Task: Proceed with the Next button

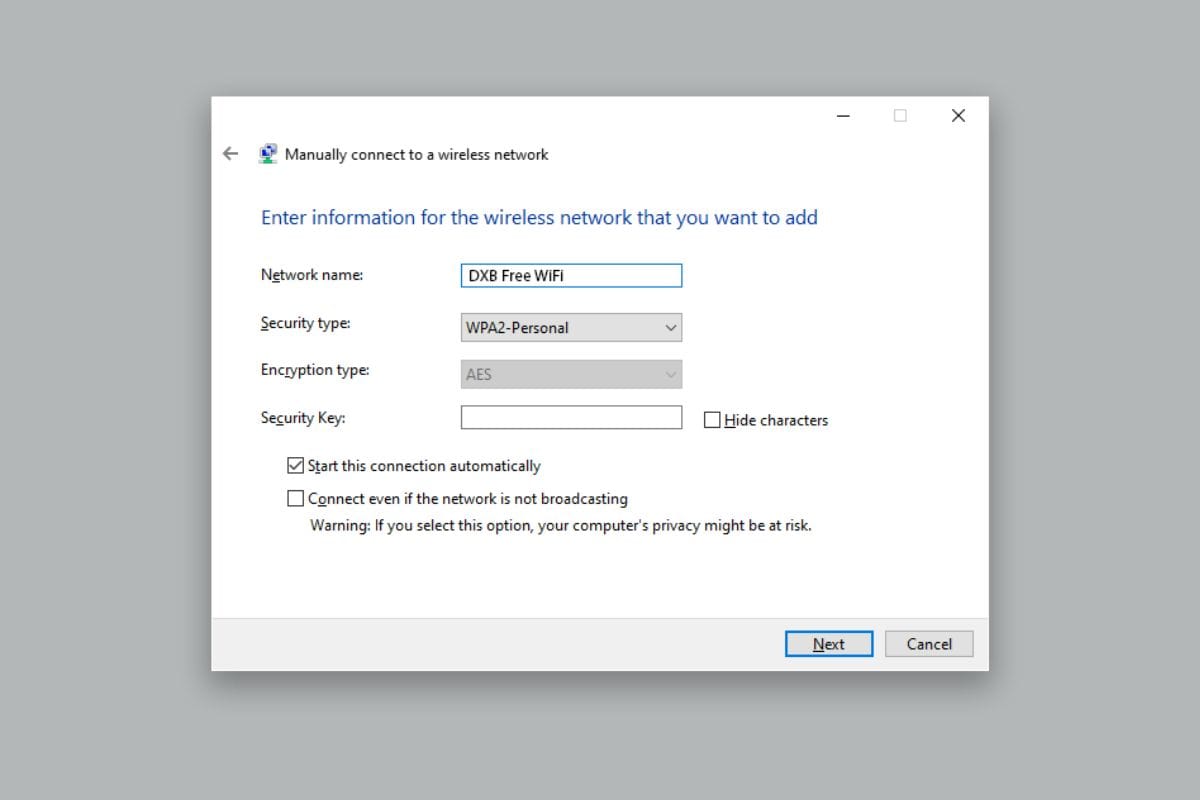Action: pyautogui.click(x=829, y=644)
